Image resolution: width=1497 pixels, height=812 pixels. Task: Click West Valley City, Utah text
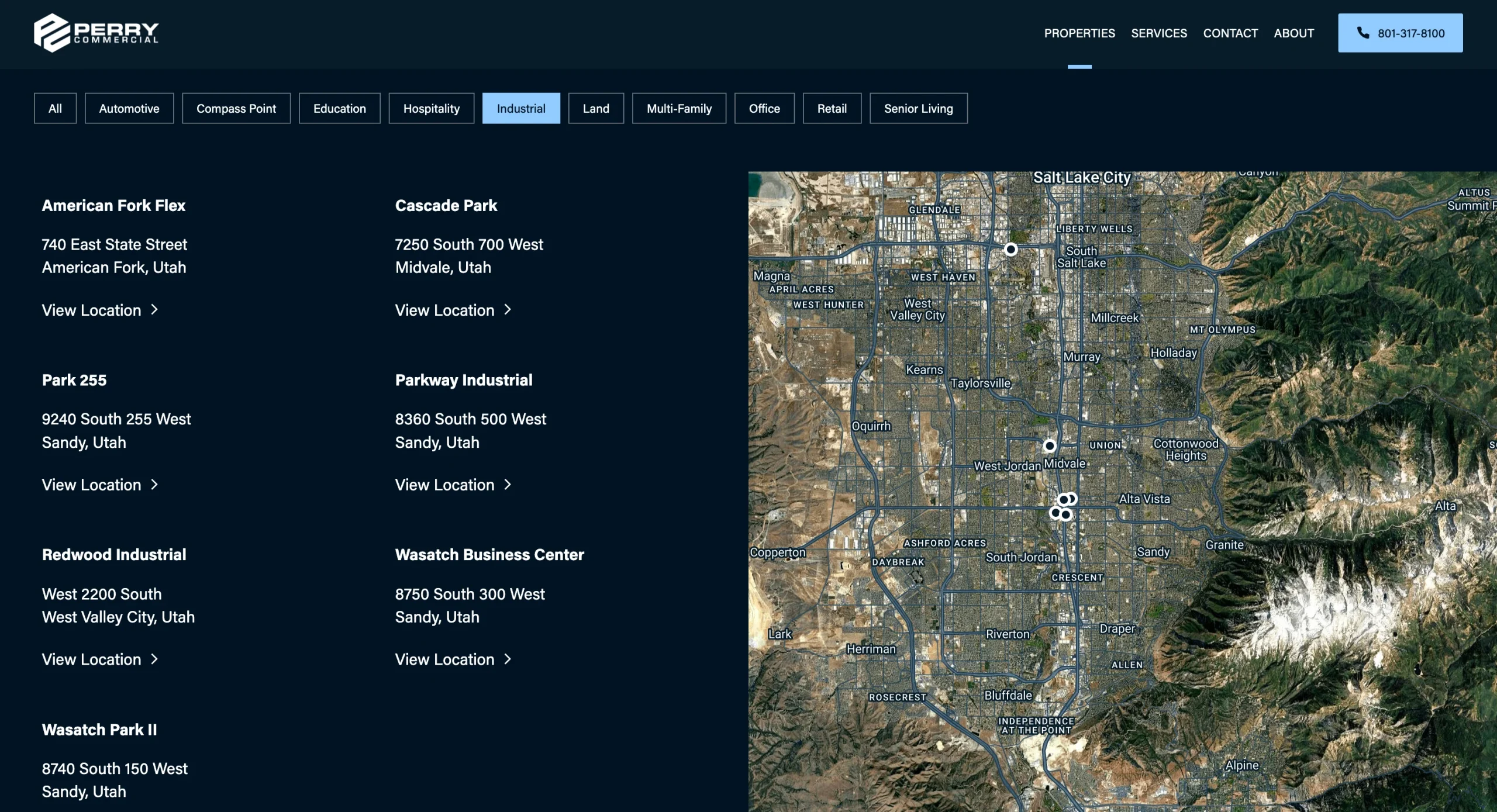tap(118, 617)
